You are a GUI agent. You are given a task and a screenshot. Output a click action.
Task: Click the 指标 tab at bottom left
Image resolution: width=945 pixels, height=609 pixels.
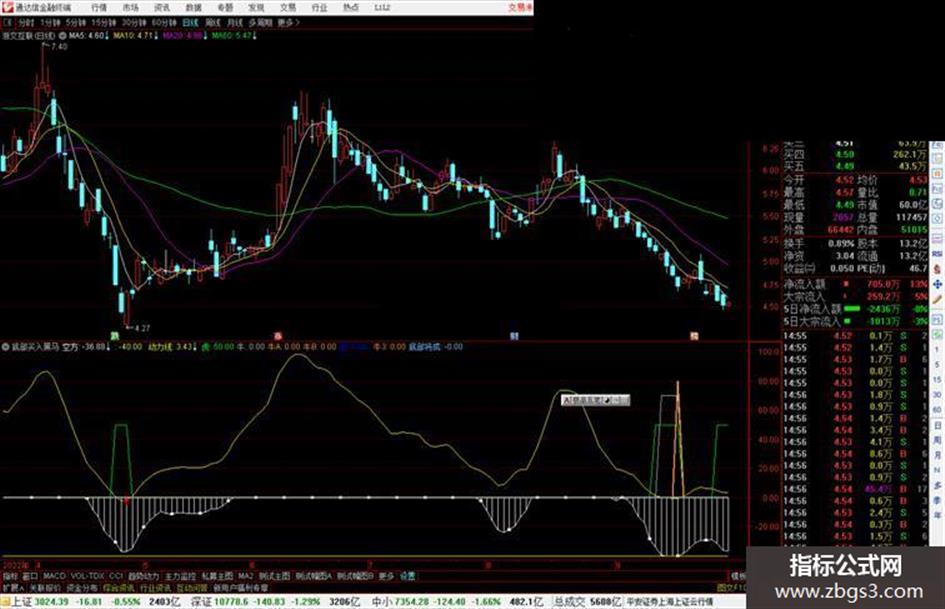(x=10, y=576)
